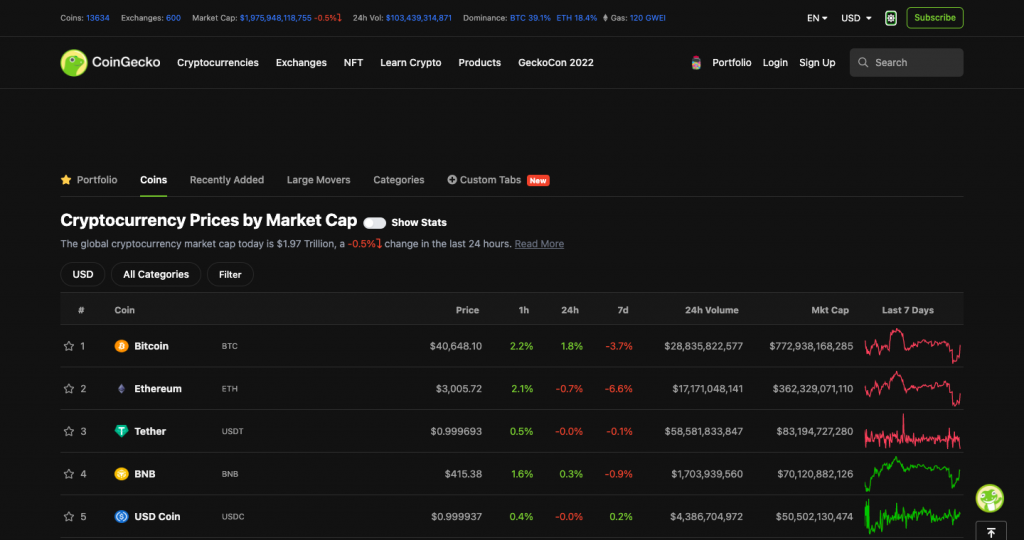Open the Products menu
This screenshot has height=540, width=1024.
point(479,63)
